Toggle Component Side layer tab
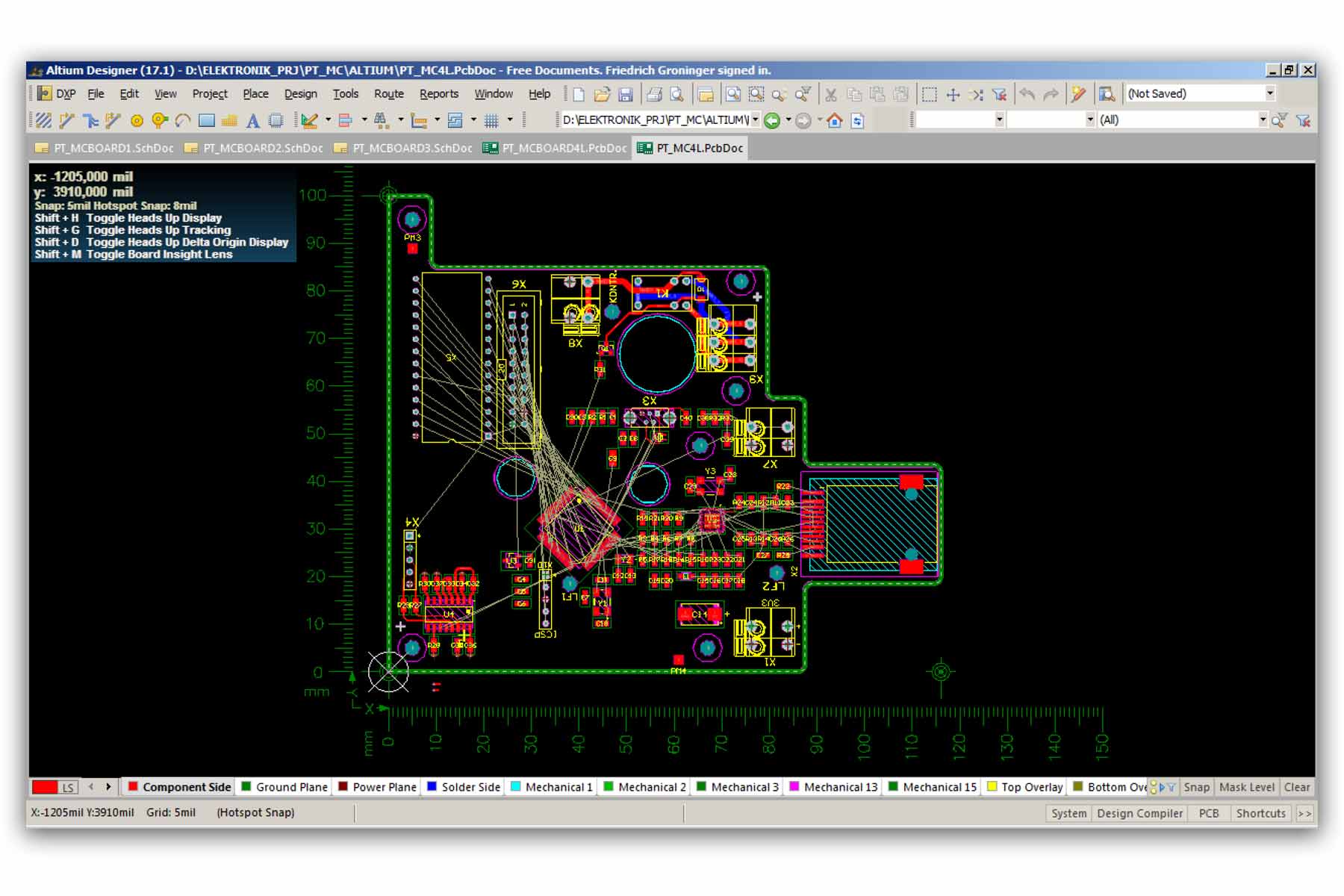This screenshot has width=1344, height=896. pos(179,787)
